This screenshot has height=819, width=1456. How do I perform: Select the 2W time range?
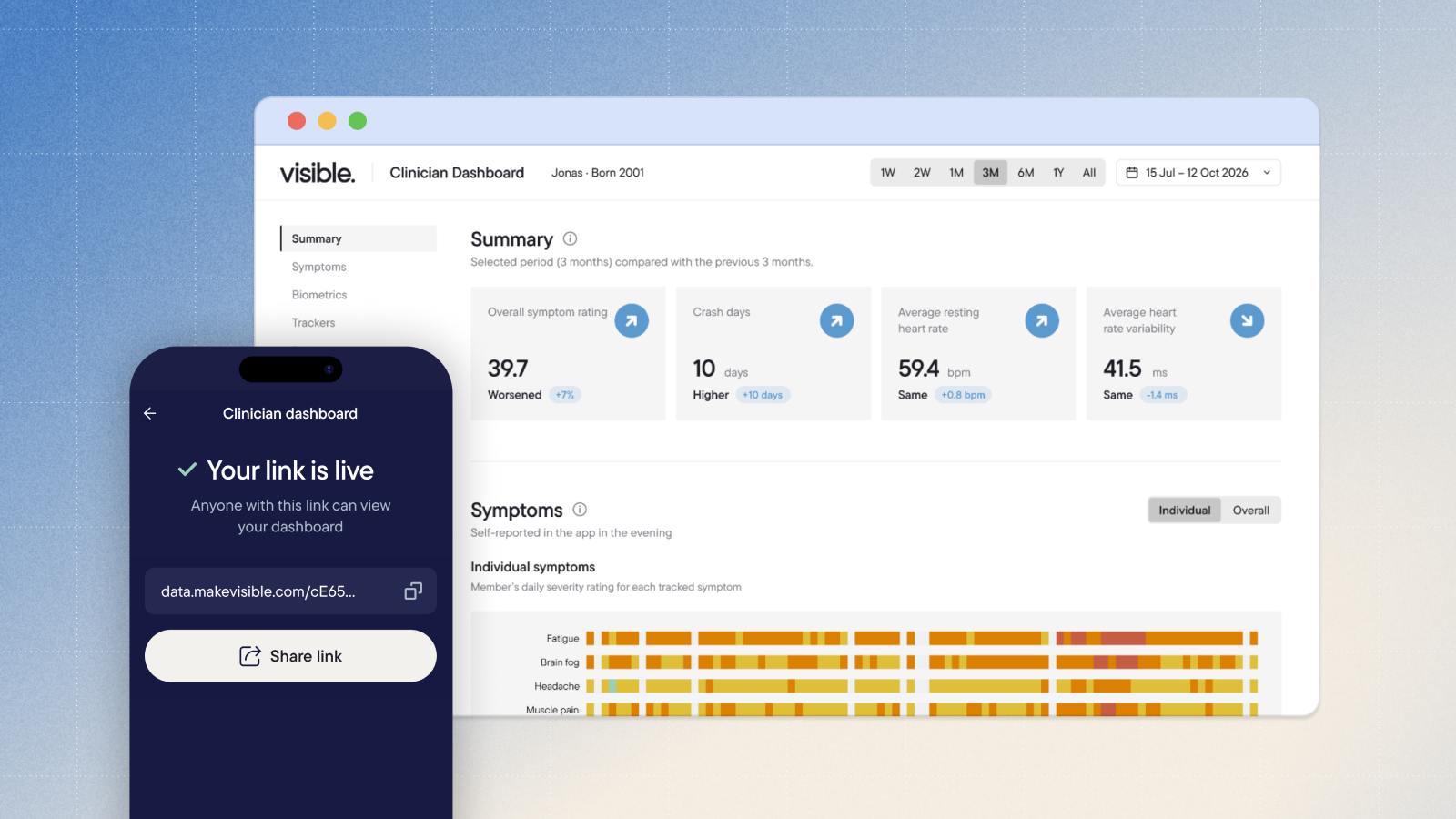click(922, 173)
